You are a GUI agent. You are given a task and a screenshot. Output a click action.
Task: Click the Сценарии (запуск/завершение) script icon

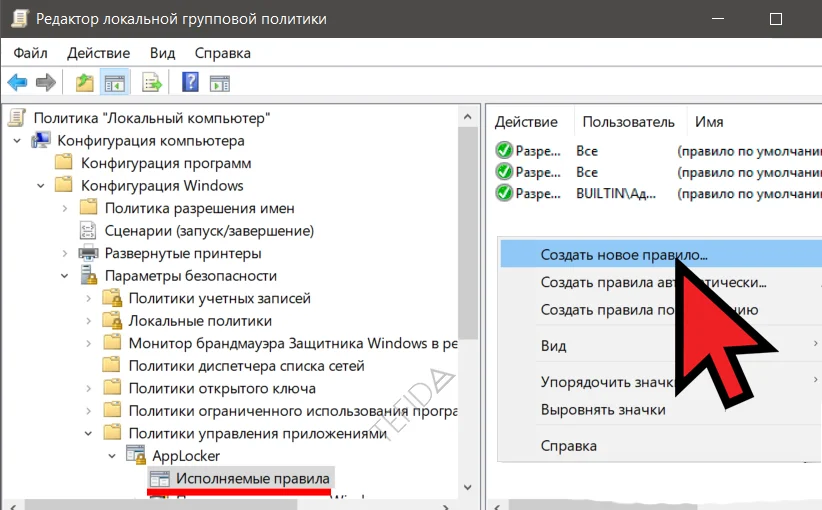point(88,230)
